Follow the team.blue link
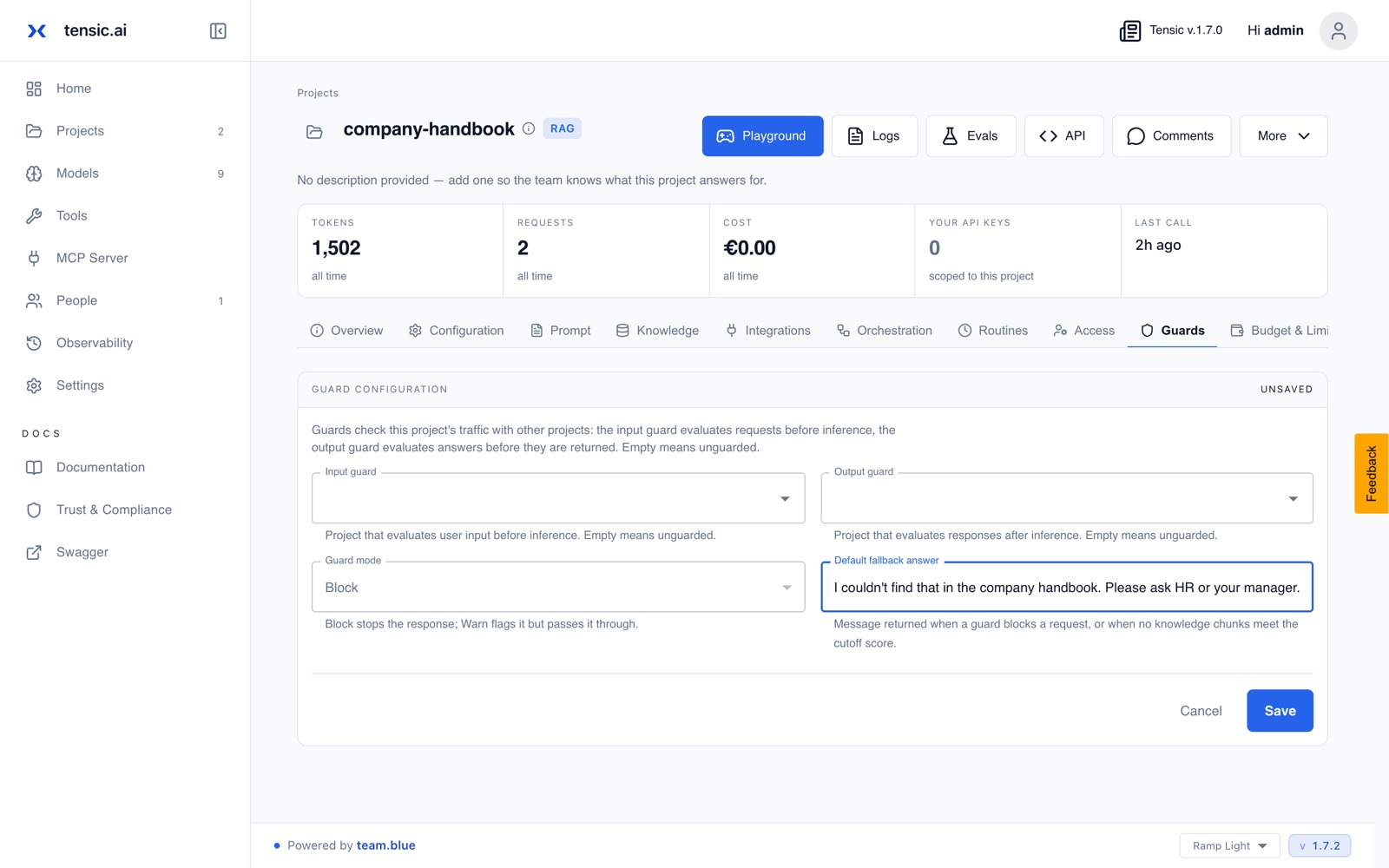This screenshot has height=868, width=1389. tap(386, 845)
